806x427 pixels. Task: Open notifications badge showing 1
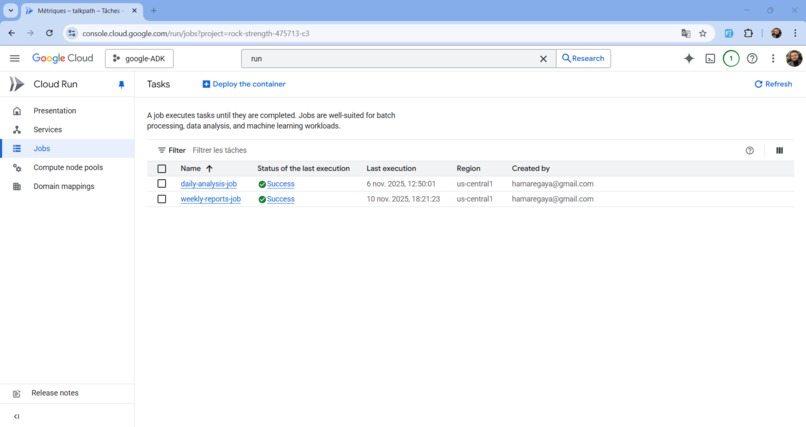click(731, 59)
